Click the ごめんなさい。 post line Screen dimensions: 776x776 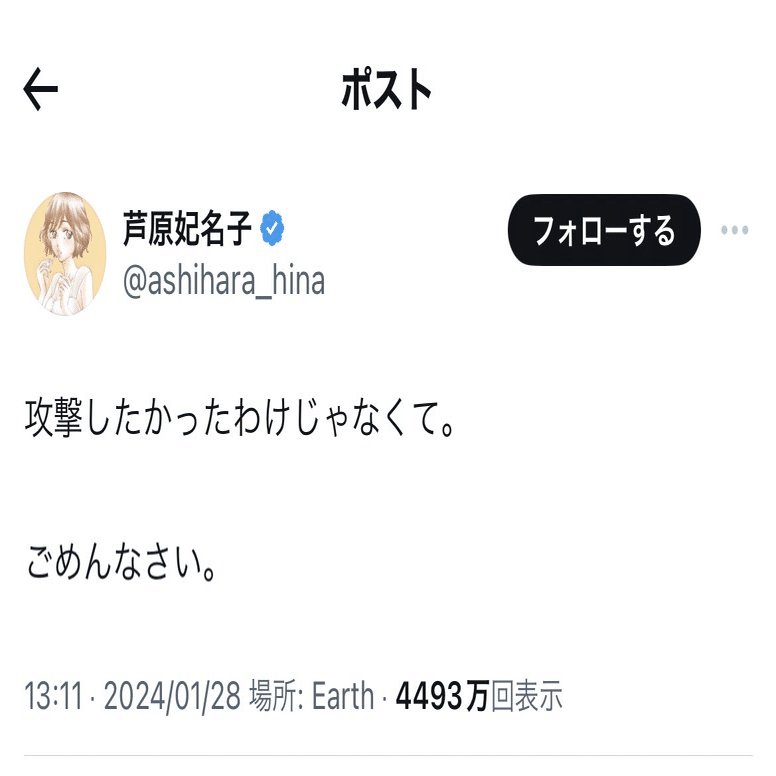click(121, 561)
